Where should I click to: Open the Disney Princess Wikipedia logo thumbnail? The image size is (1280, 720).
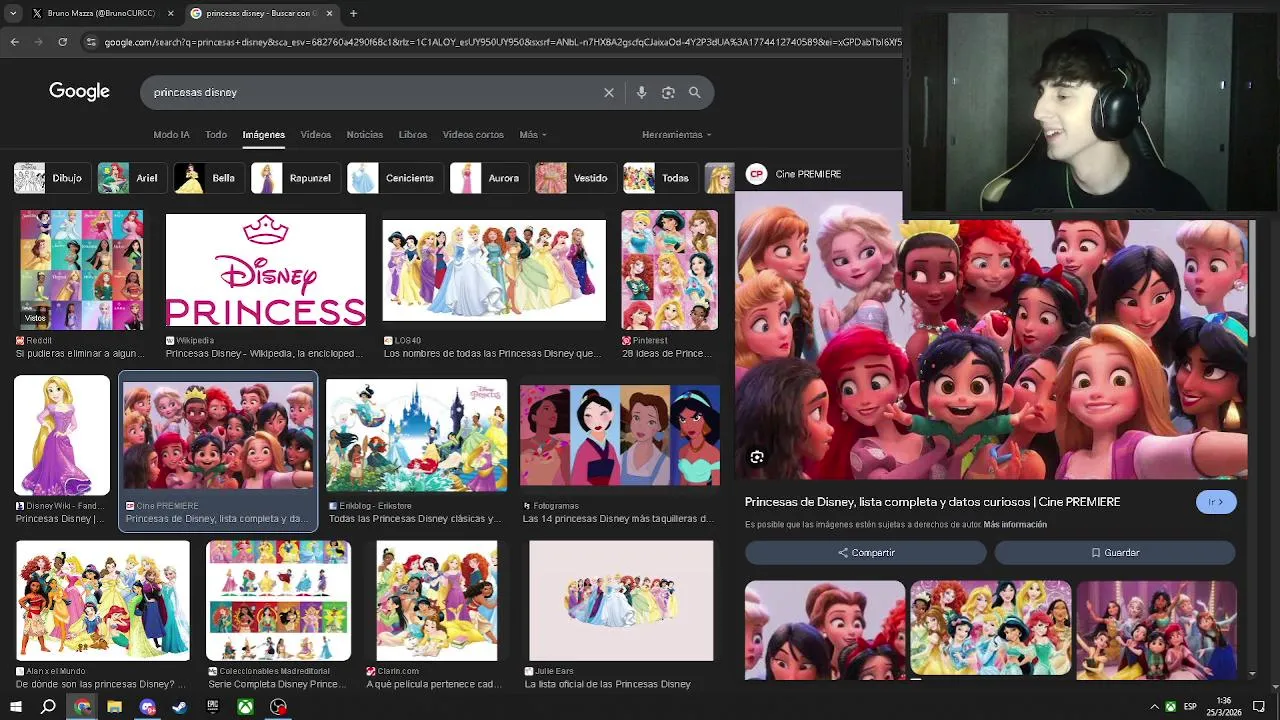click(x=266, y=270)
